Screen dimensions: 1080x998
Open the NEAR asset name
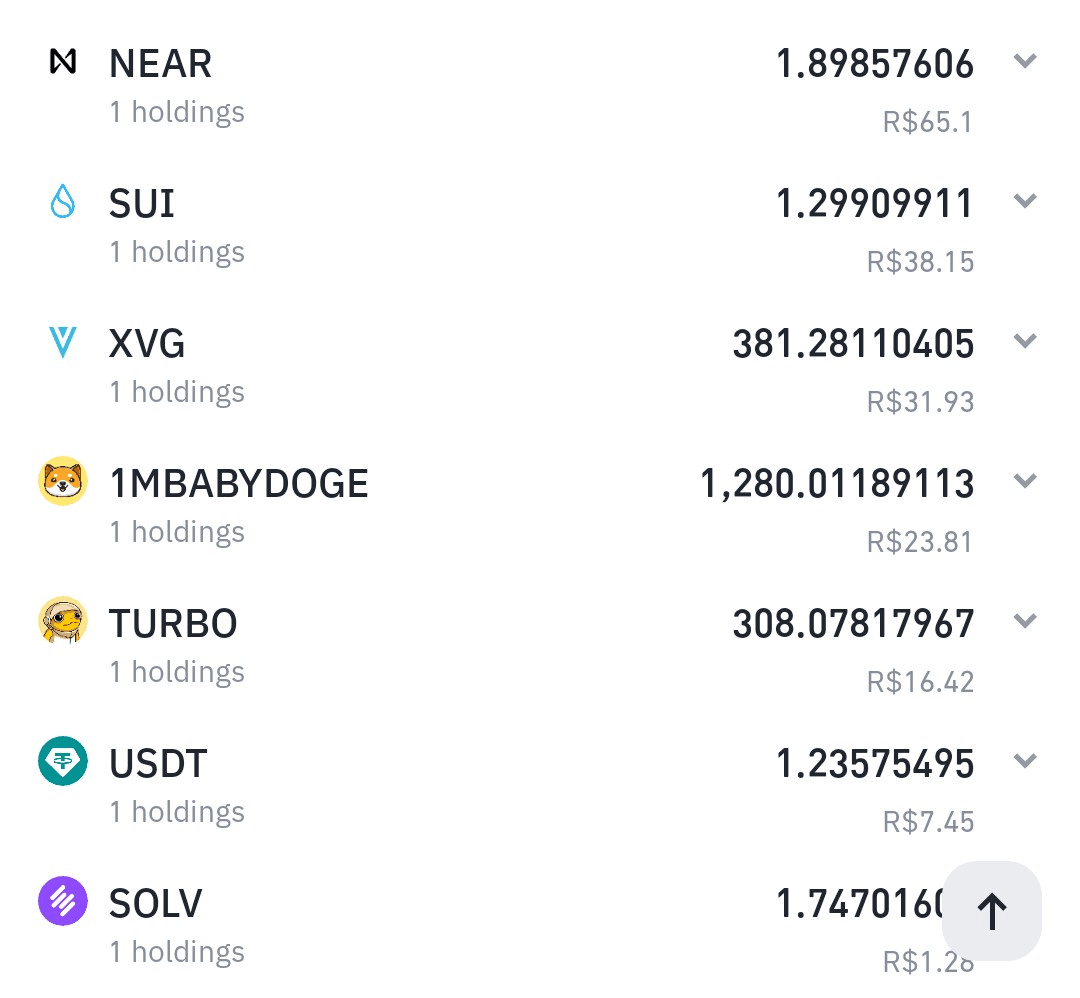coord(160,63)
